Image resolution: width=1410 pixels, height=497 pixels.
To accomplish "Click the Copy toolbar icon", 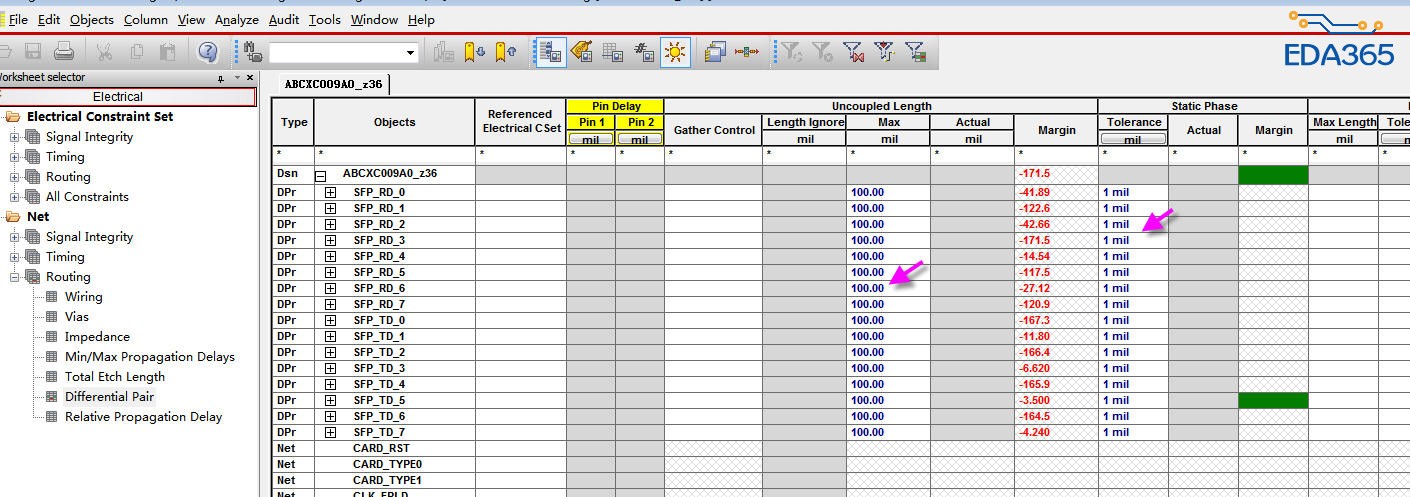I will point(137,51).
